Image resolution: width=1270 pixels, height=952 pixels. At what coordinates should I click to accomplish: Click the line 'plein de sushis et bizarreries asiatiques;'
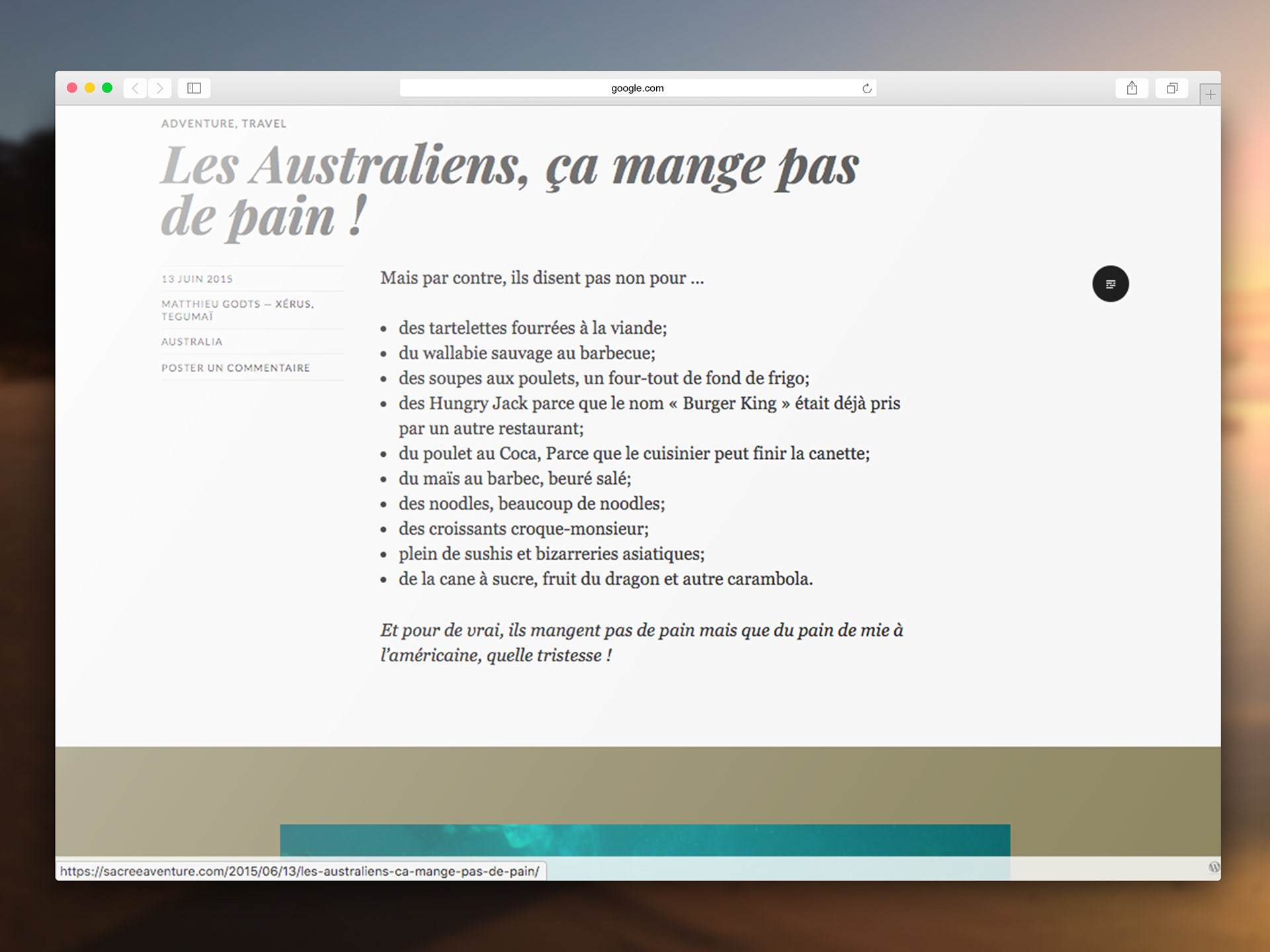[x=552, y=554]
